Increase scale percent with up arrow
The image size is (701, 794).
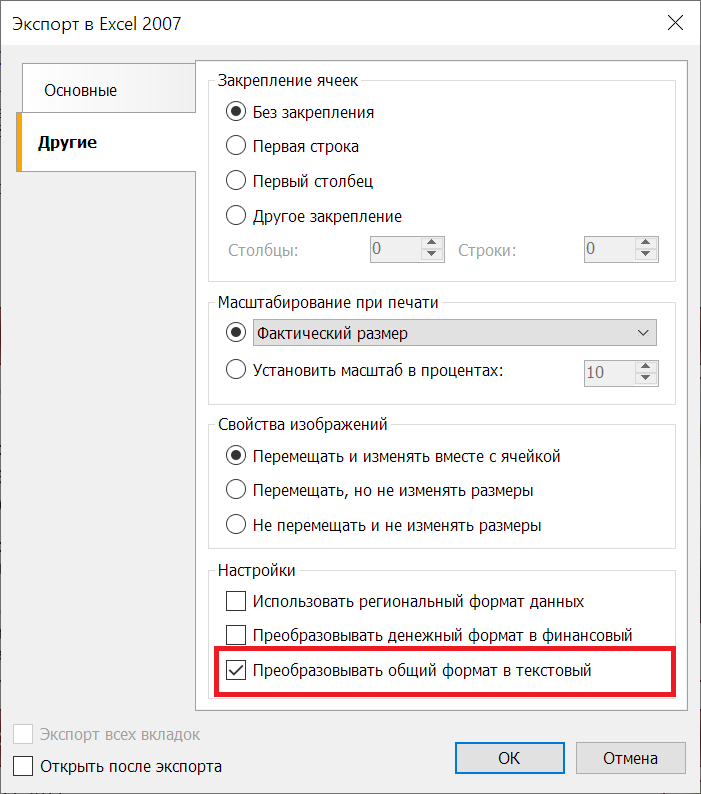(645, 367)
